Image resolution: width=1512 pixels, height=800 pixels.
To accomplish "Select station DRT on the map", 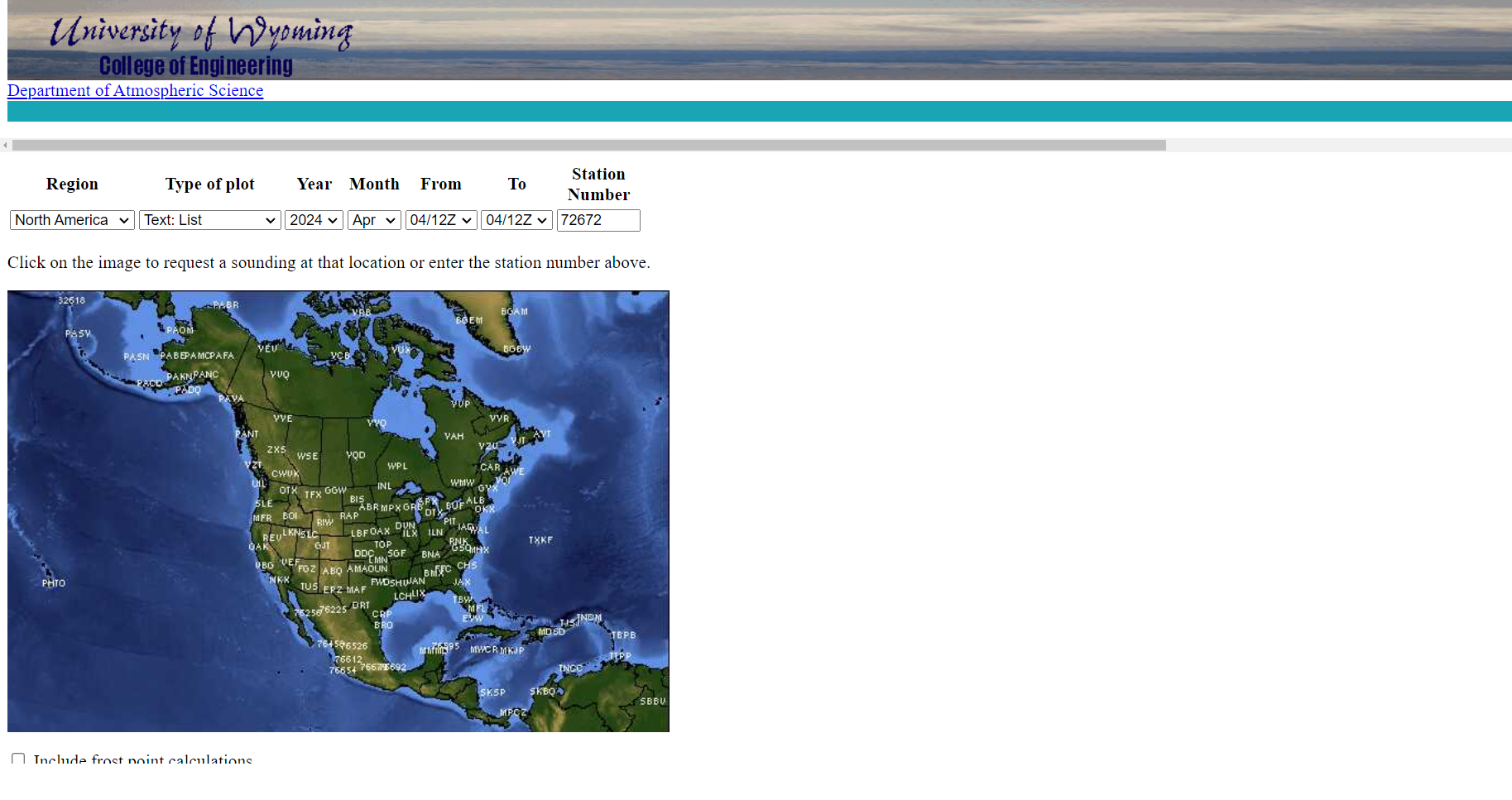I will tap(361, 606).
